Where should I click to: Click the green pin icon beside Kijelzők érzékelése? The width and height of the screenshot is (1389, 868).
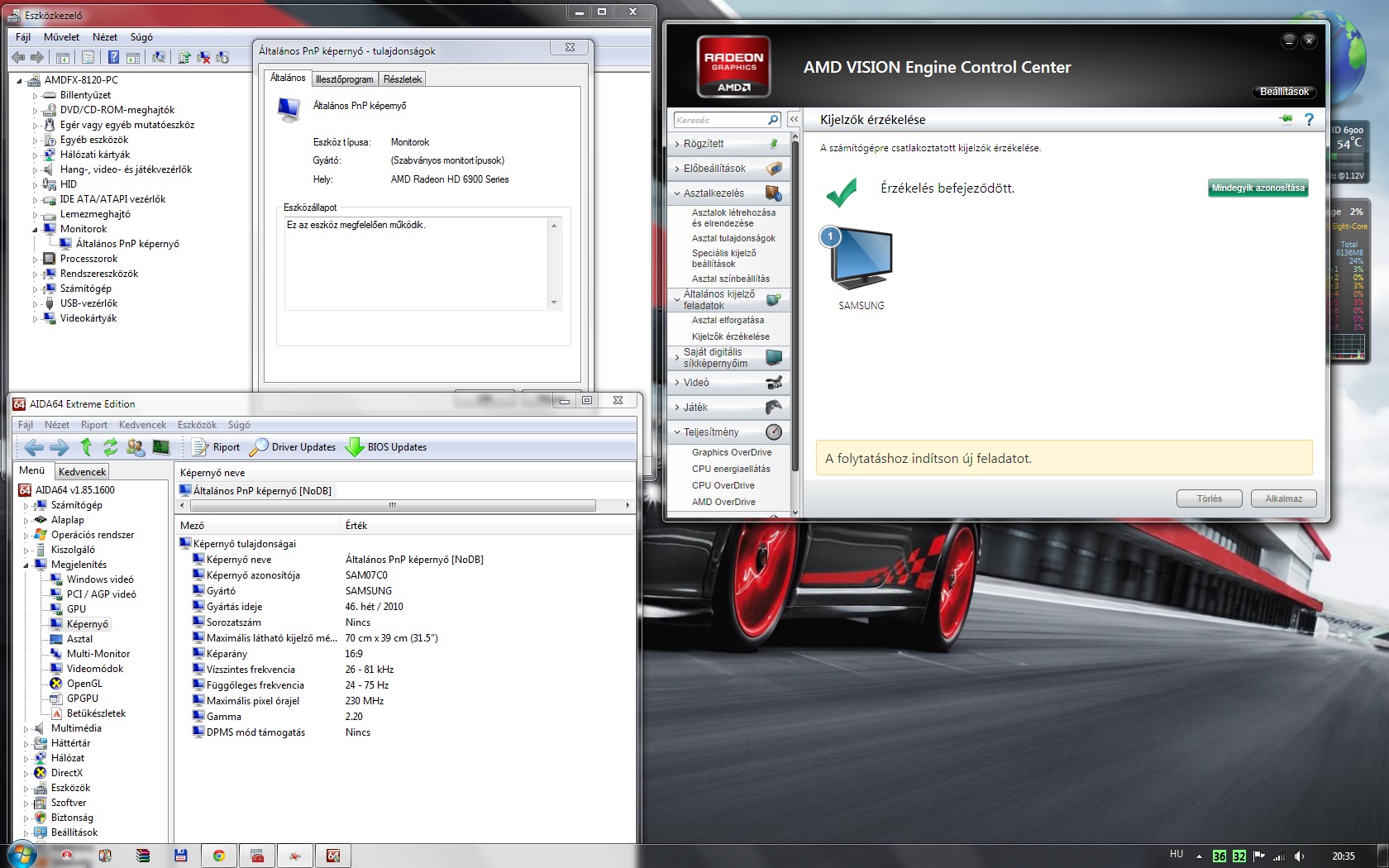(1286, 119)
